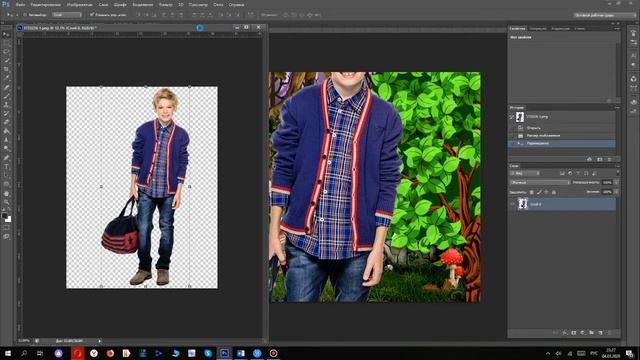Set history brush source on snapshot
This screenshot has height=360, width=640.
tap(512, 117)
